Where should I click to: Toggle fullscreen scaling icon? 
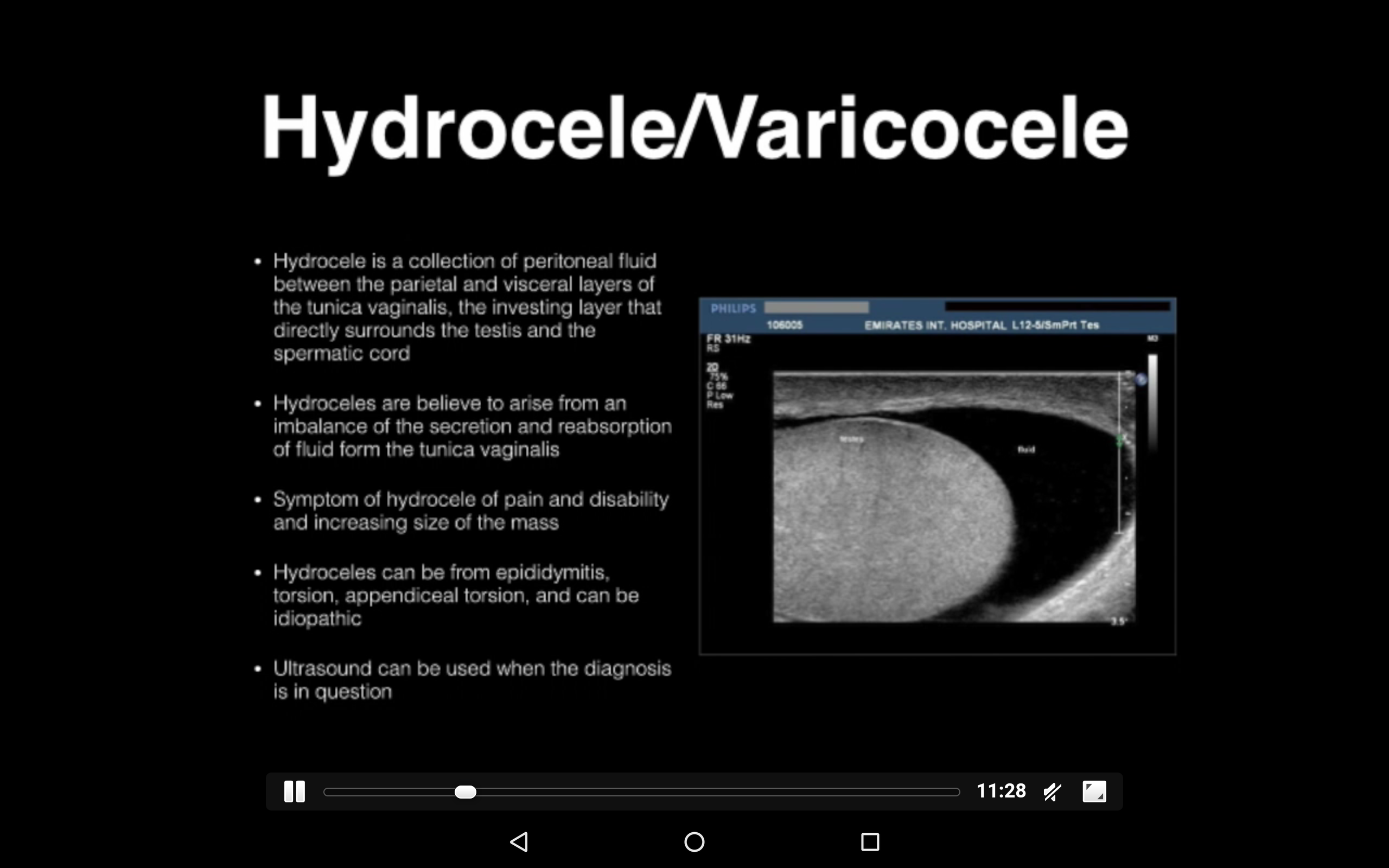point(1094,791)
